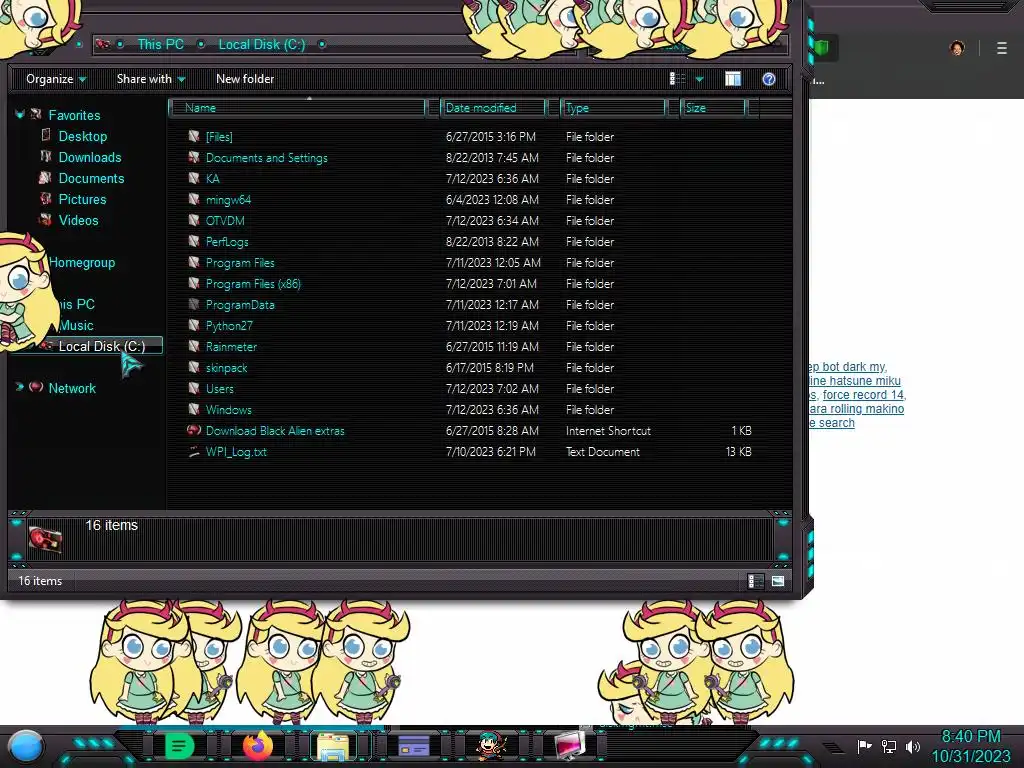Open the network icon in system tray
The width and height of the screenshot is (1024, 768).
tap(889, 746)
